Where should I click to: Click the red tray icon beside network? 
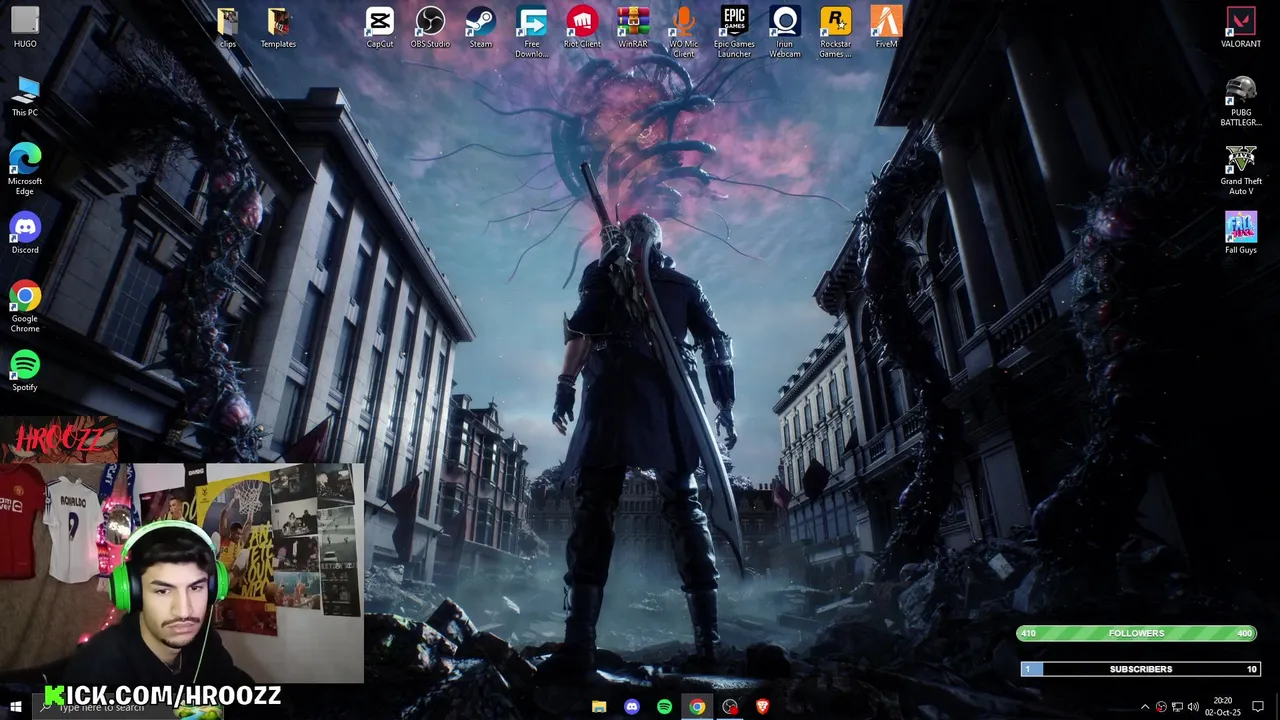coord(1161,707)
